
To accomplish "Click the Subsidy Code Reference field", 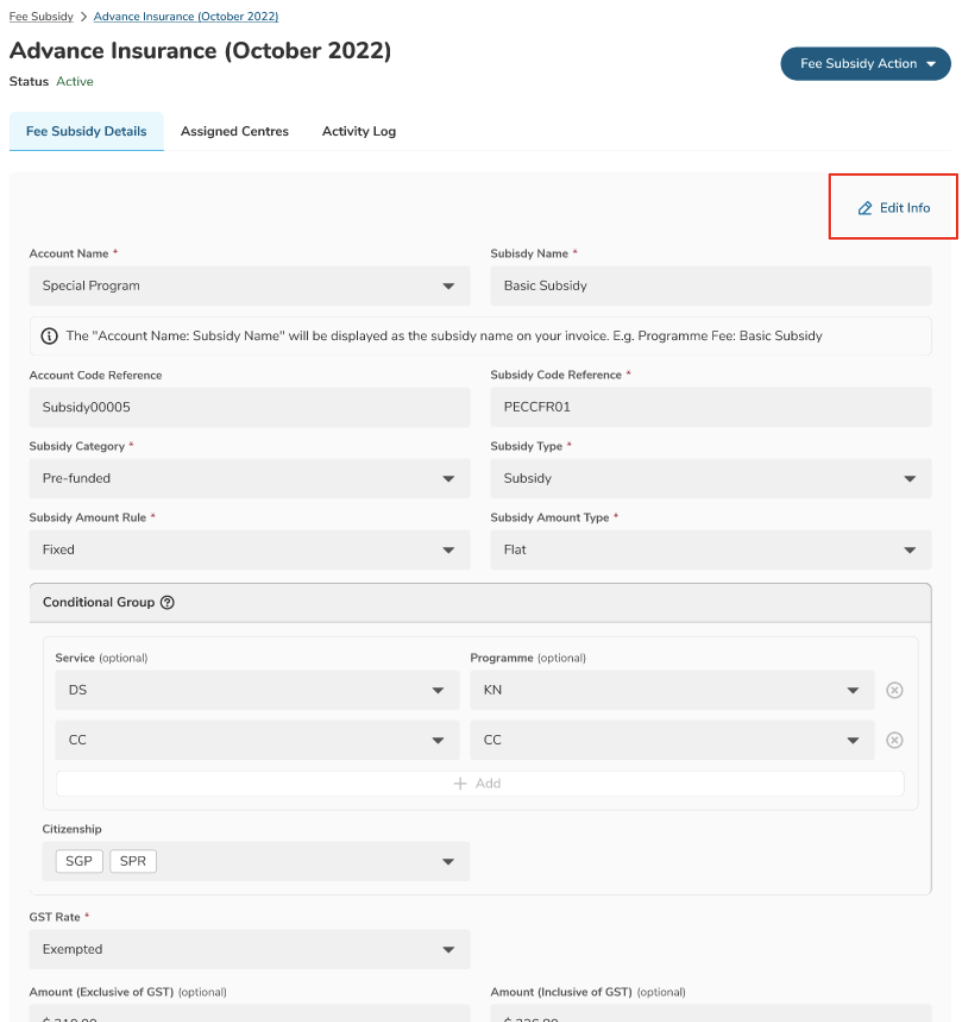I will pyautogui.click(x=710, y=408).
